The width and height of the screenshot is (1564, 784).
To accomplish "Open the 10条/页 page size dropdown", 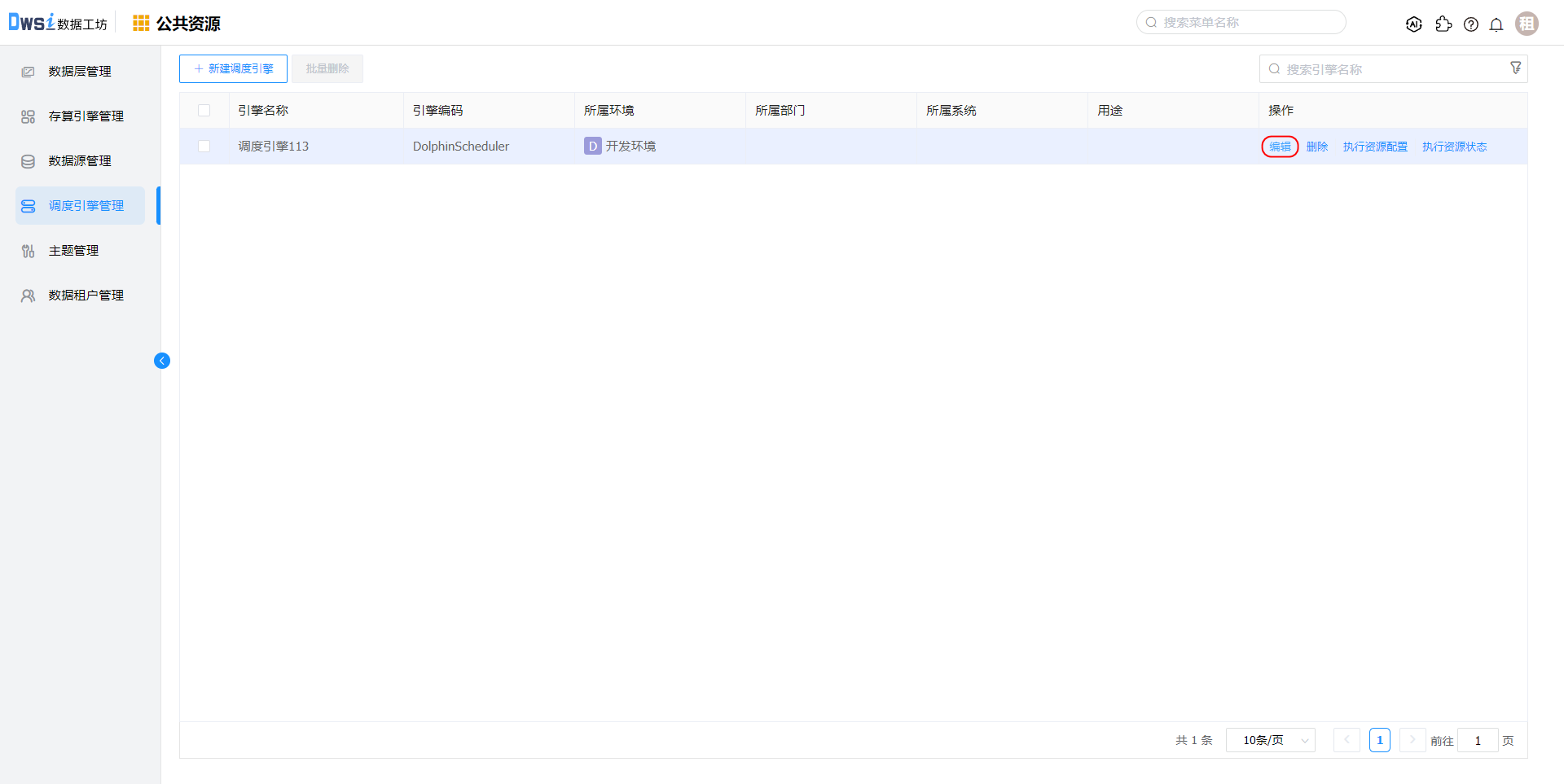I will [1271, 740].
